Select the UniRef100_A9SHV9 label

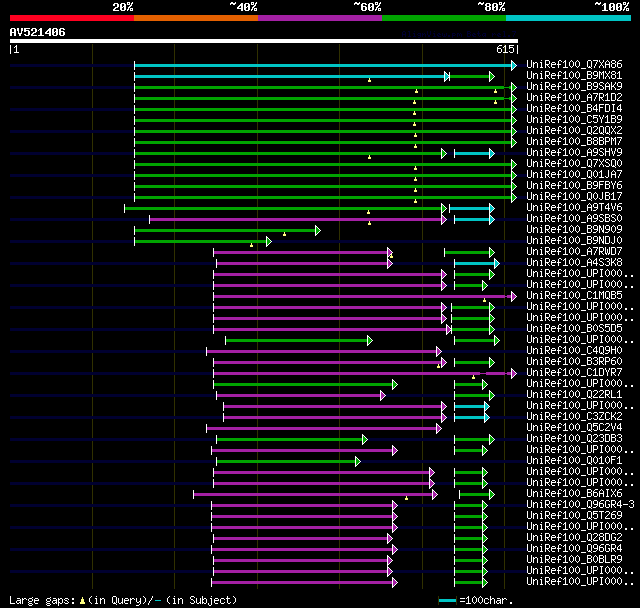pos(574,153)
